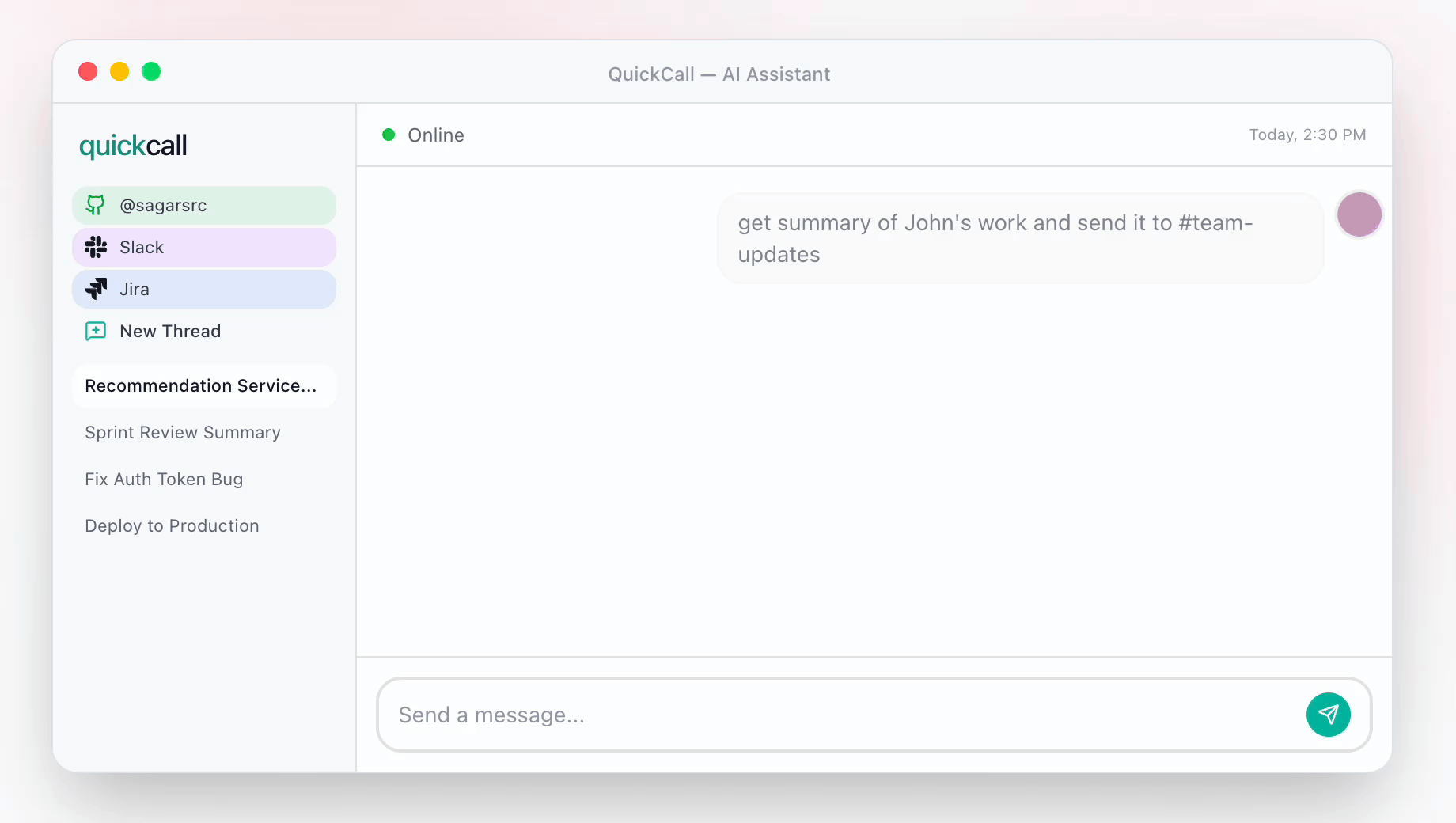Click the green maximize window button
The height and width of the screenshot is (823, 1456).
point(151,72)
